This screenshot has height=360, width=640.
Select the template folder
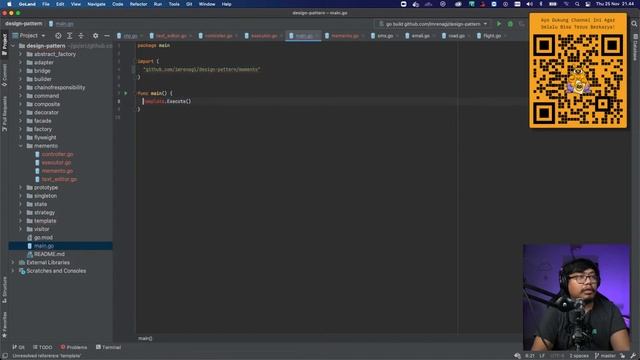click(45, 221)
